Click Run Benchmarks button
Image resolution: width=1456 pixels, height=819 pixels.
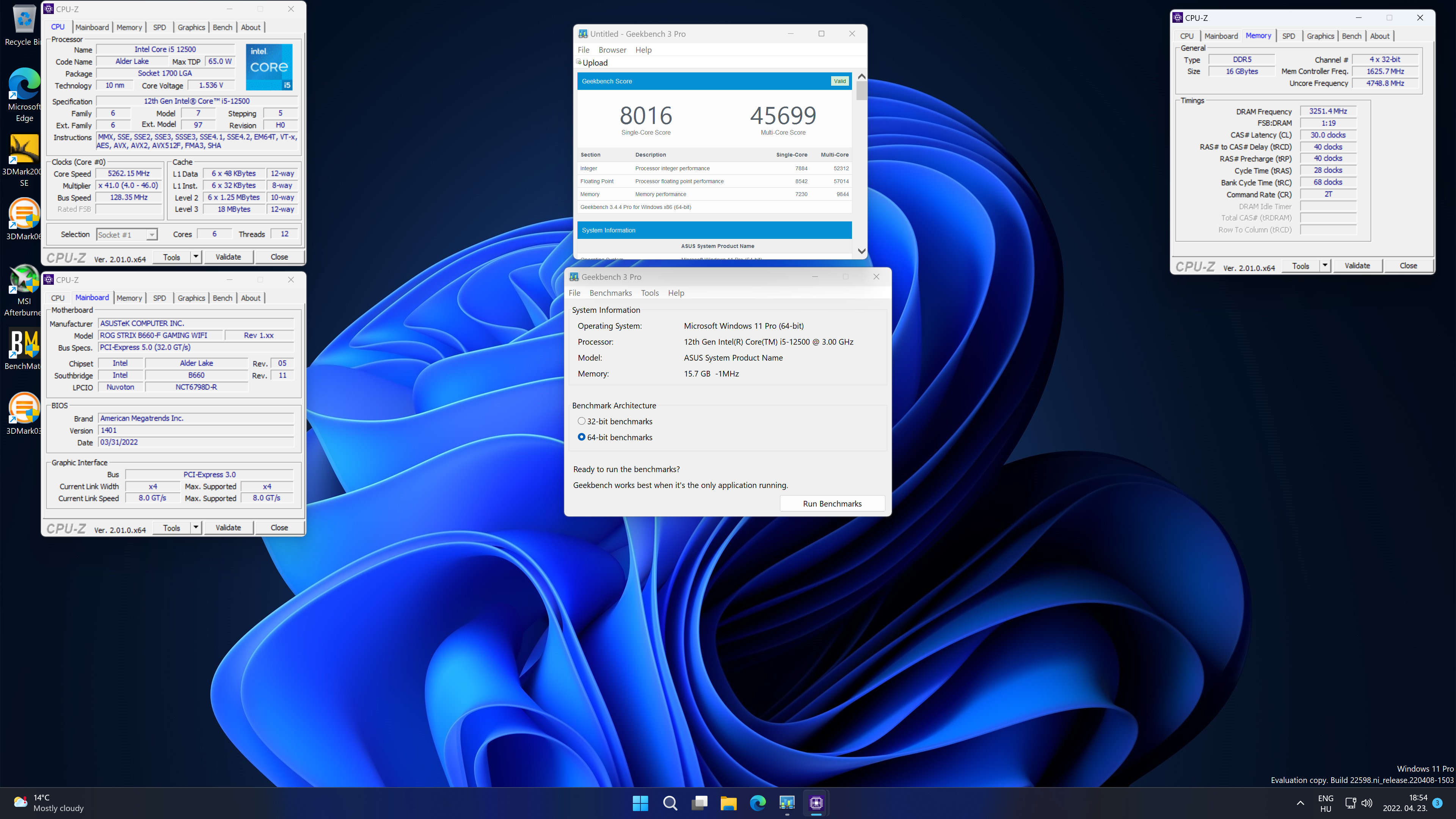[833, 504]
